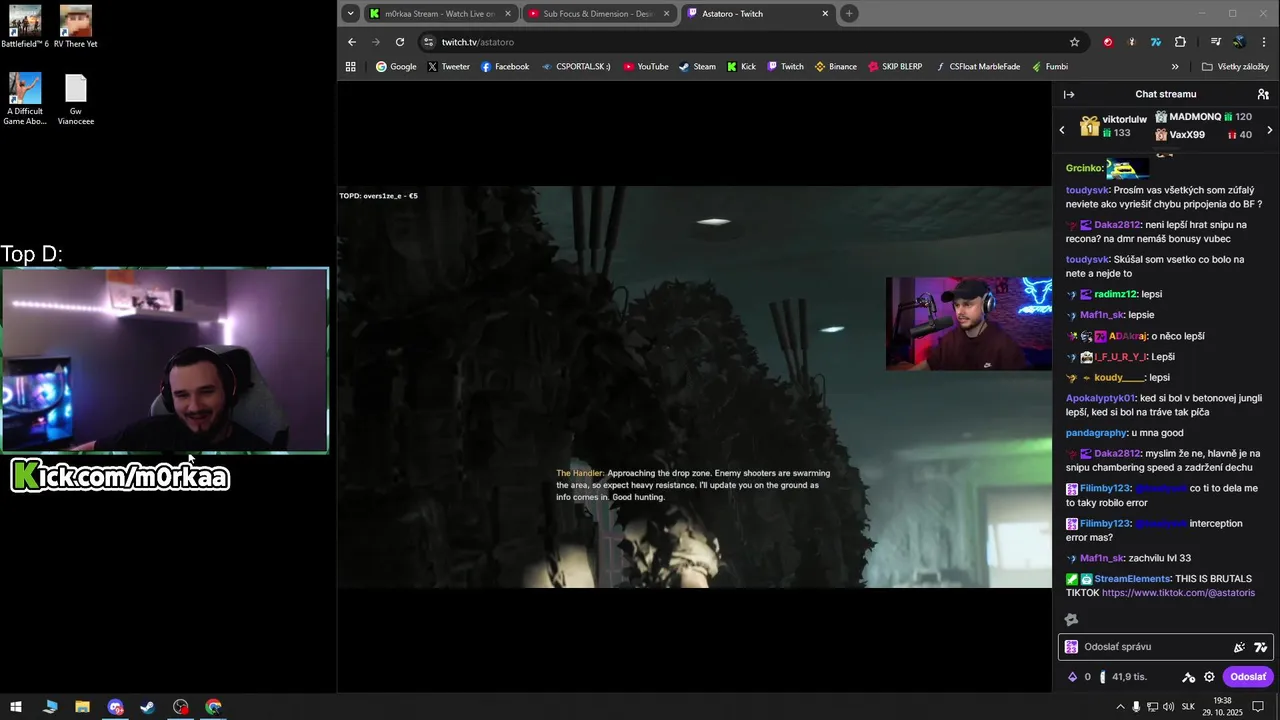Open chat identity badge in message box

(x=1072, y=647)
